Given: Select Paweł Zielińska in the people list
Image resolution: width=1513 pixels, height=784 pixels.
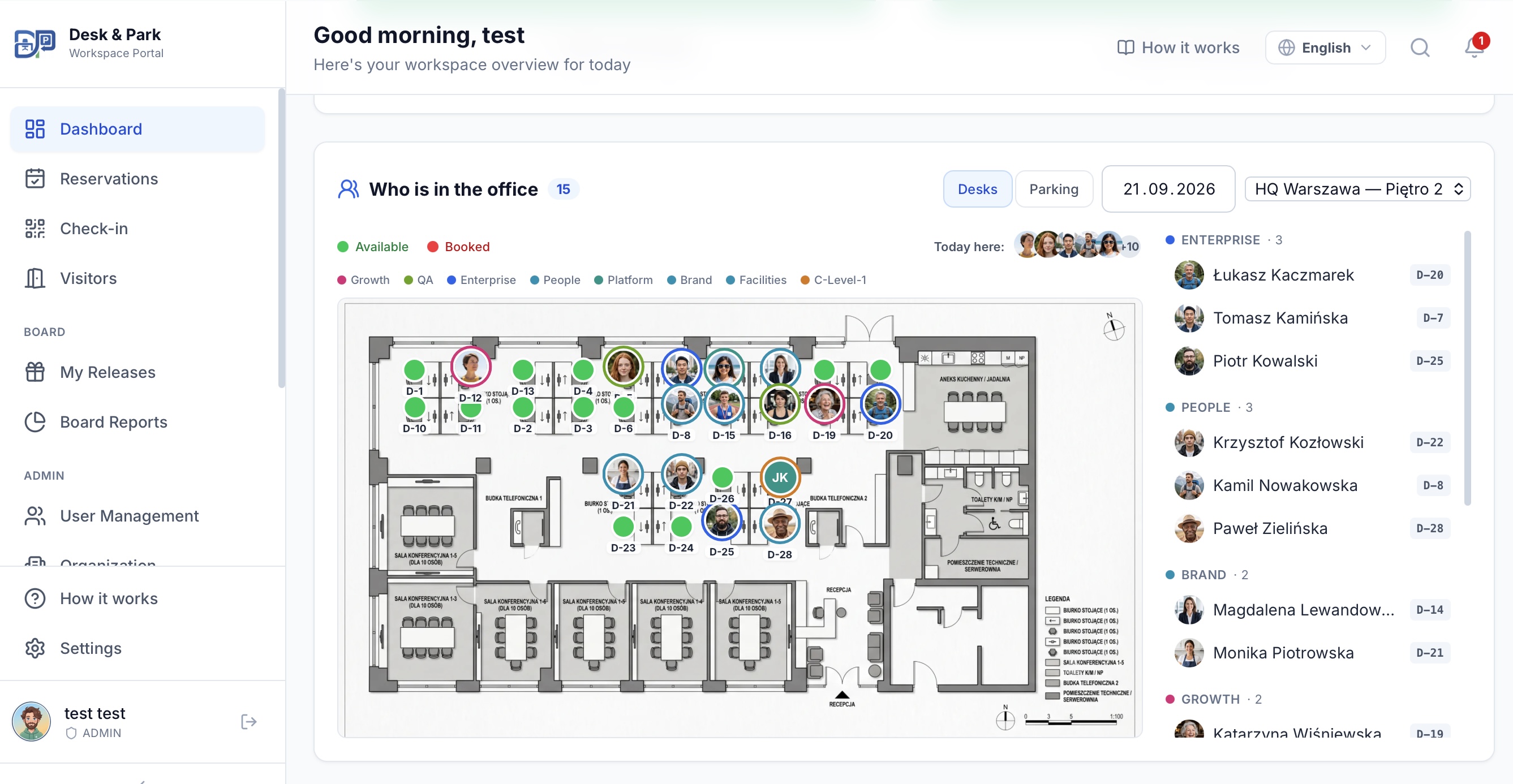Looking at the screenshot, I should coord(1313,528).
